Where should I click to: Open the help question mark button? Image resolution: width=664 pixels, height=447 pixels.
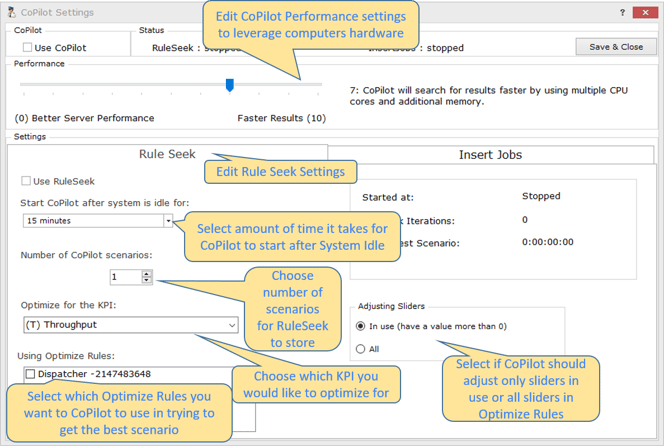(622, 12)
